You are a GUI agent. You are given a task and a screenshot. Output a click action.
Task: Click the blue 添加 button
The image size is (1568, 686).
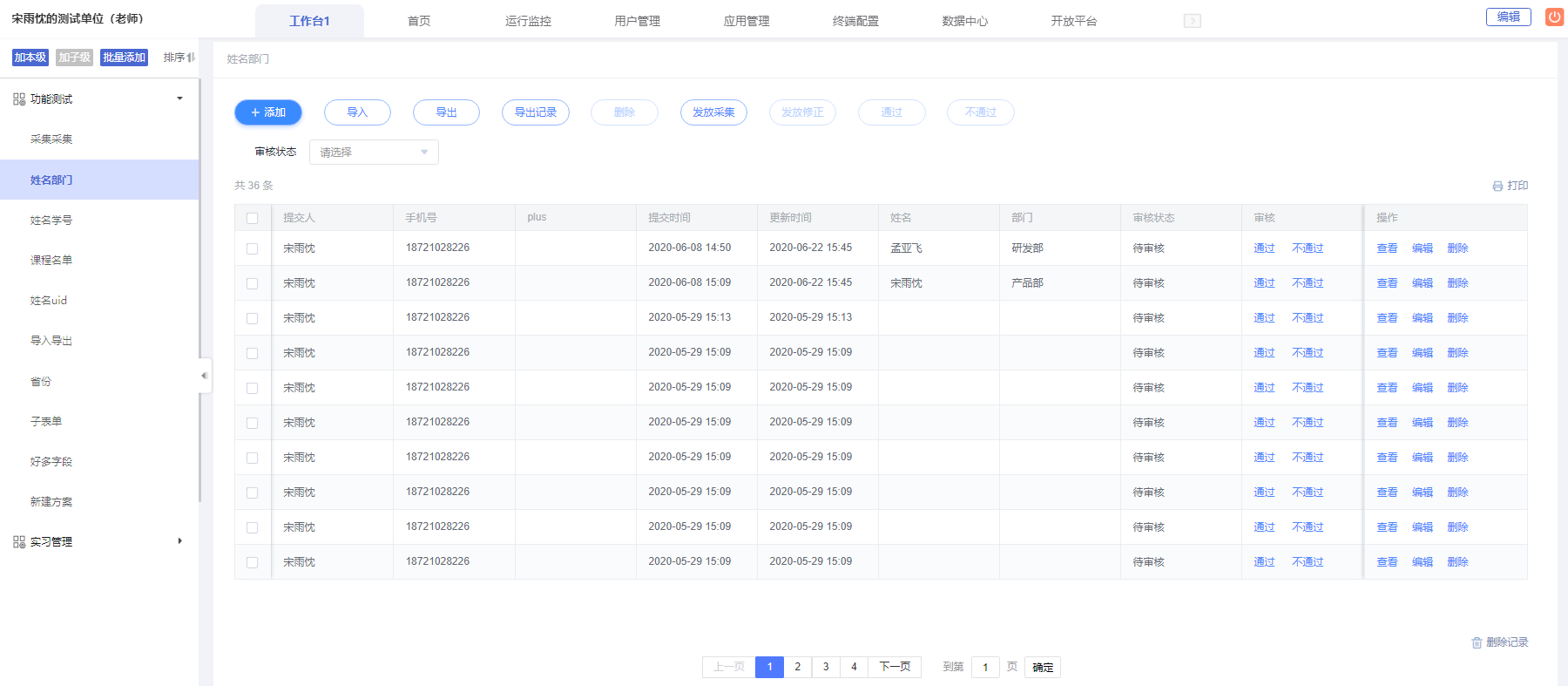[x=268, y=112]
